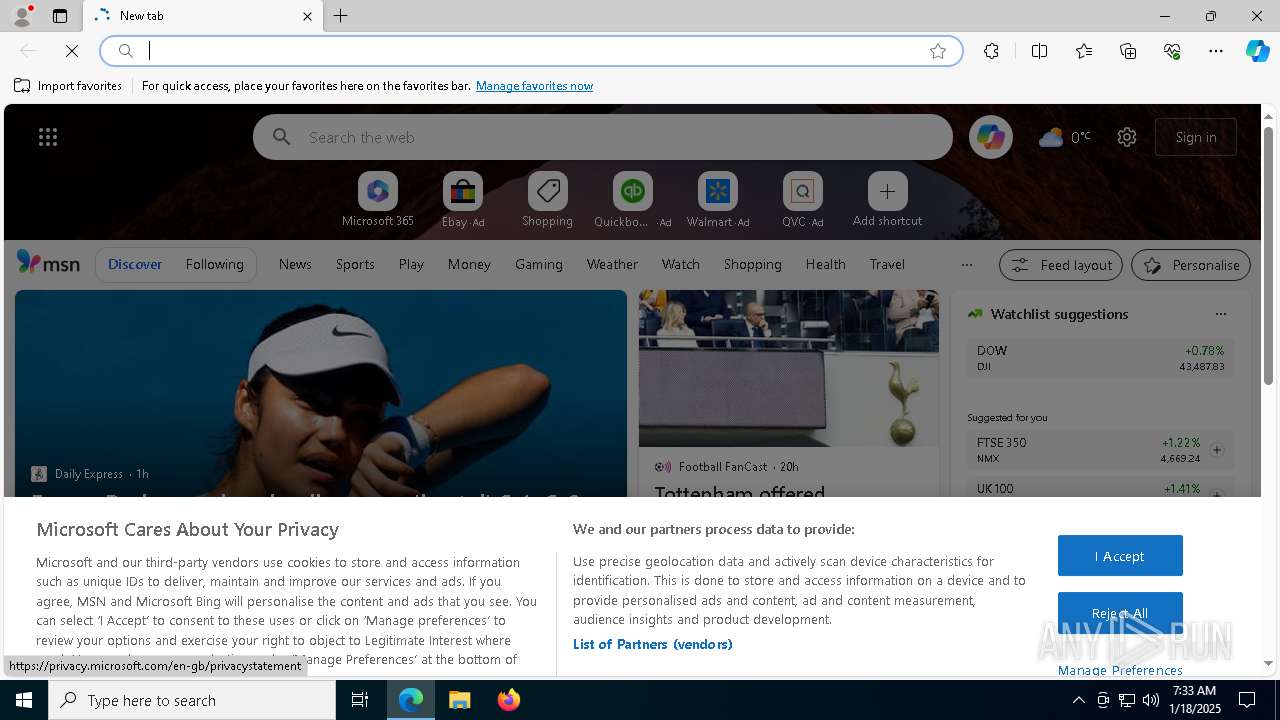Viewport: 1280px width, 720px height.
Task: Open Copilot sidebar icon
Action: pyautogui.click(x=1257, y=51)
